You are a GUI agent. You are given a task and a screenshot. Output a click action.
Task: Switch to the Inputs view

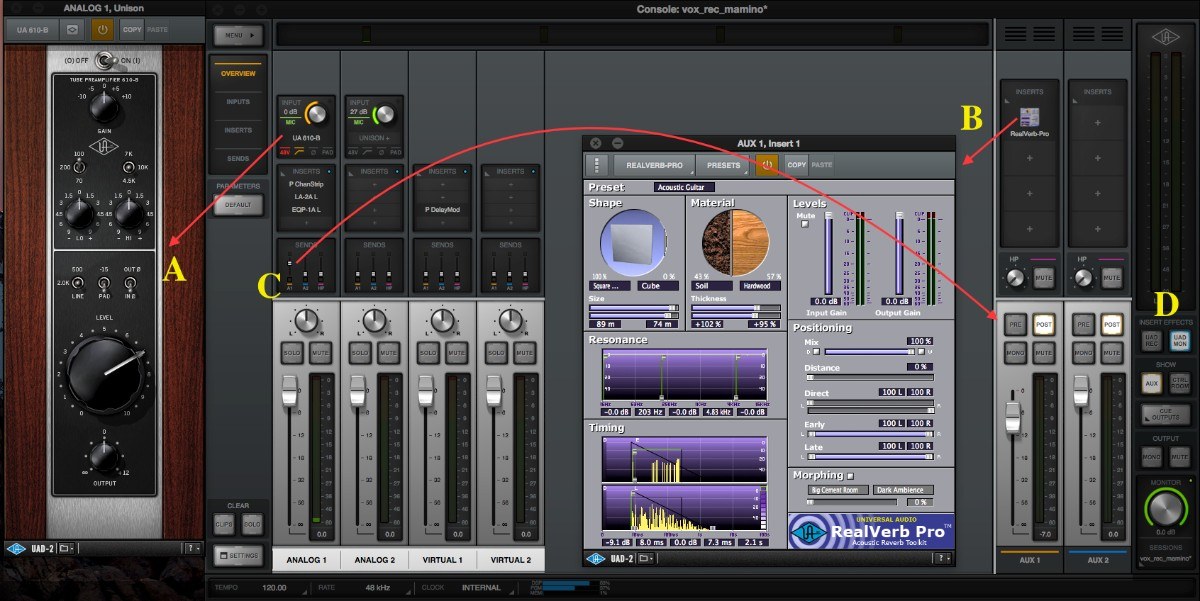click(x=238, y=102)
